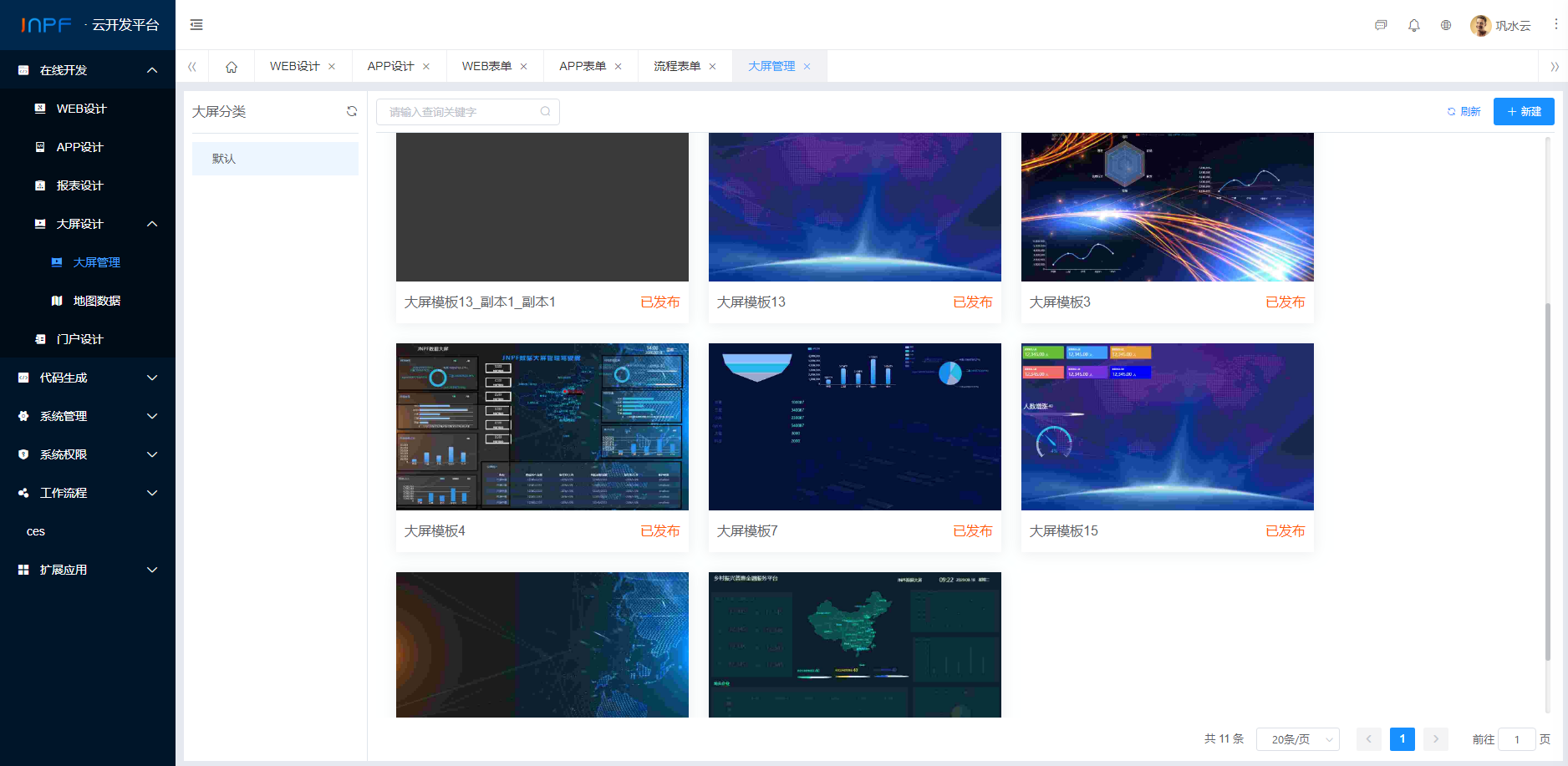Screen dimensions: 1568x766
Task: Open the 大屏模板13_副本1_副本1 thumbnail
Action: click(542, 207)
